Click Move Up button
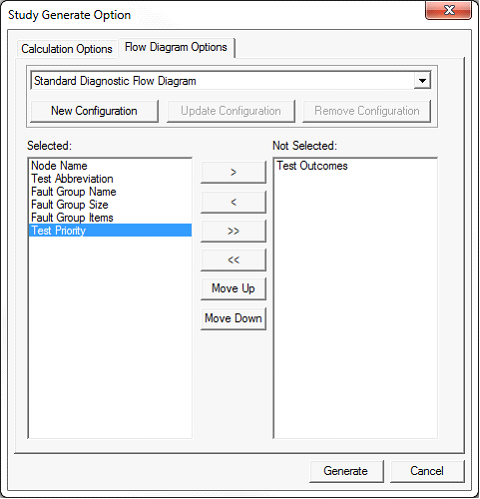480x499 pixels. (233, 288)
